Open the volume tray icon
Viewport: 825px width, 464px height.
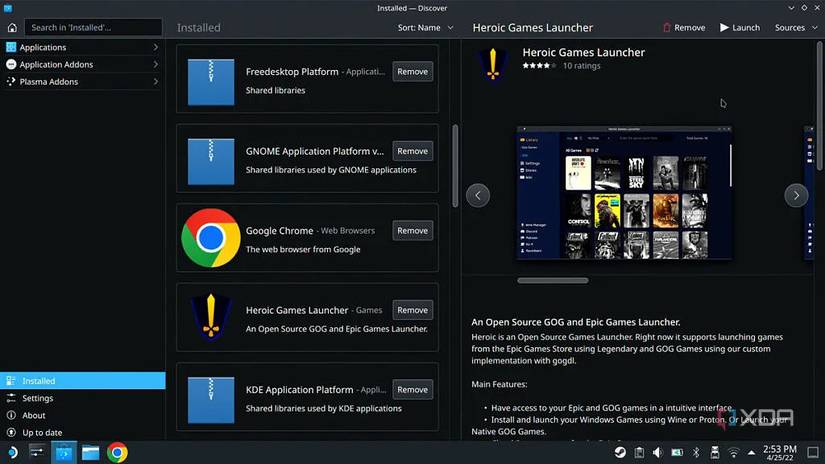pyautogui.click(x=658, y=452)
